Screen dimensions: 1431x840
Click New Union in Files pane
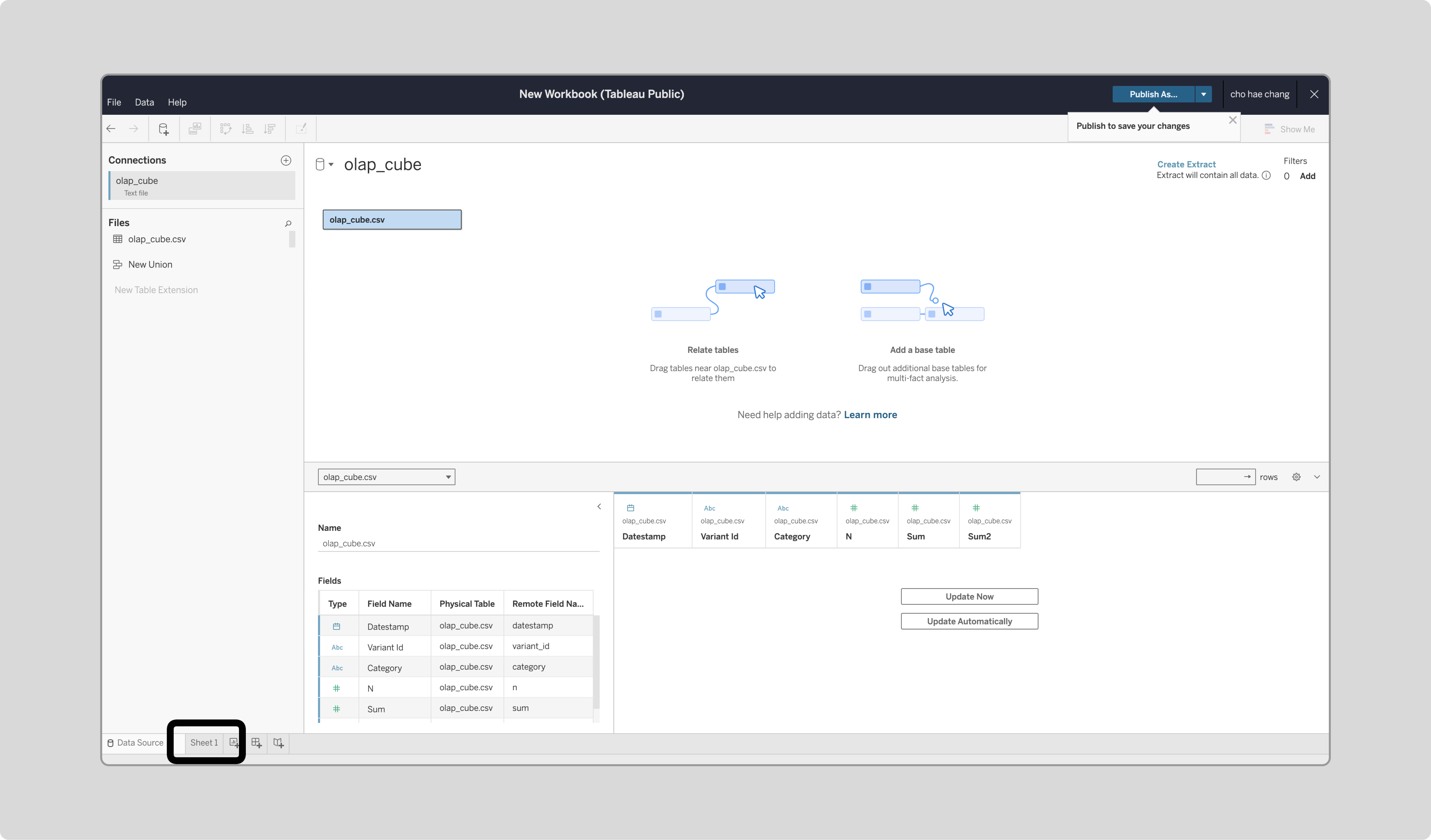150,265
